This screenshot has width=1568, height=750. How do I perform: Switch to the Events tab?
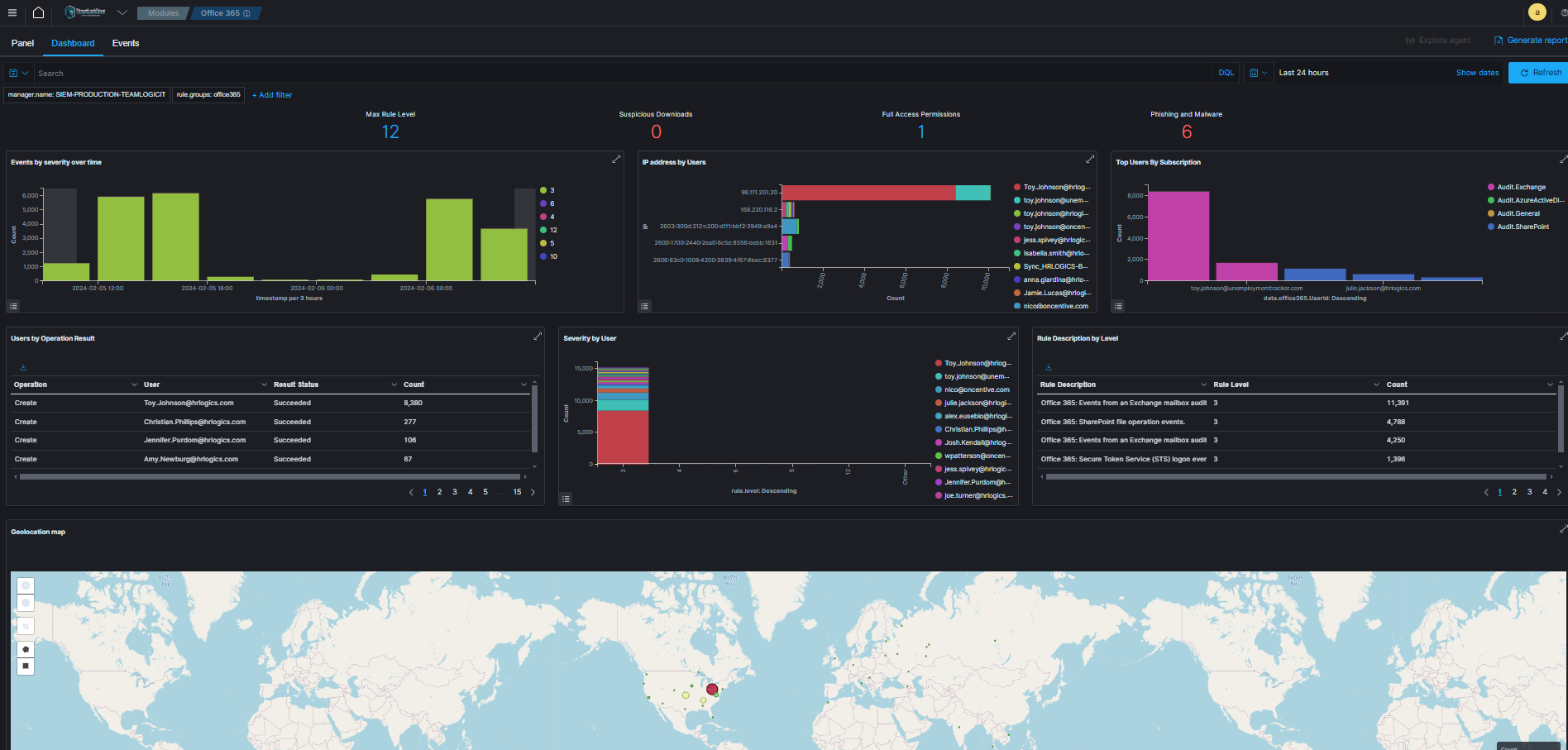click(126, 43)
